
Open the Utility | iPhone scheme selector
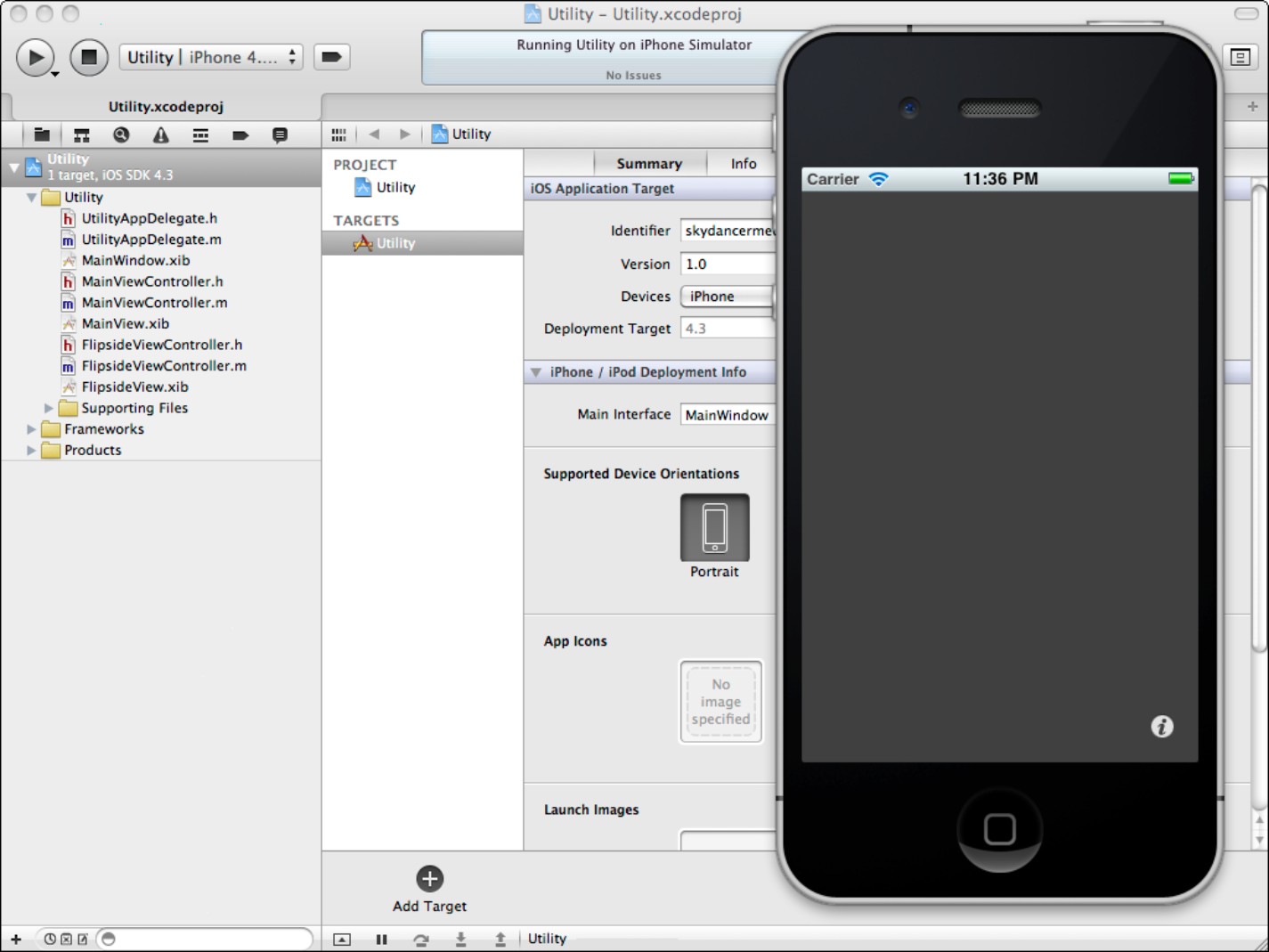(x=211, y=57)
